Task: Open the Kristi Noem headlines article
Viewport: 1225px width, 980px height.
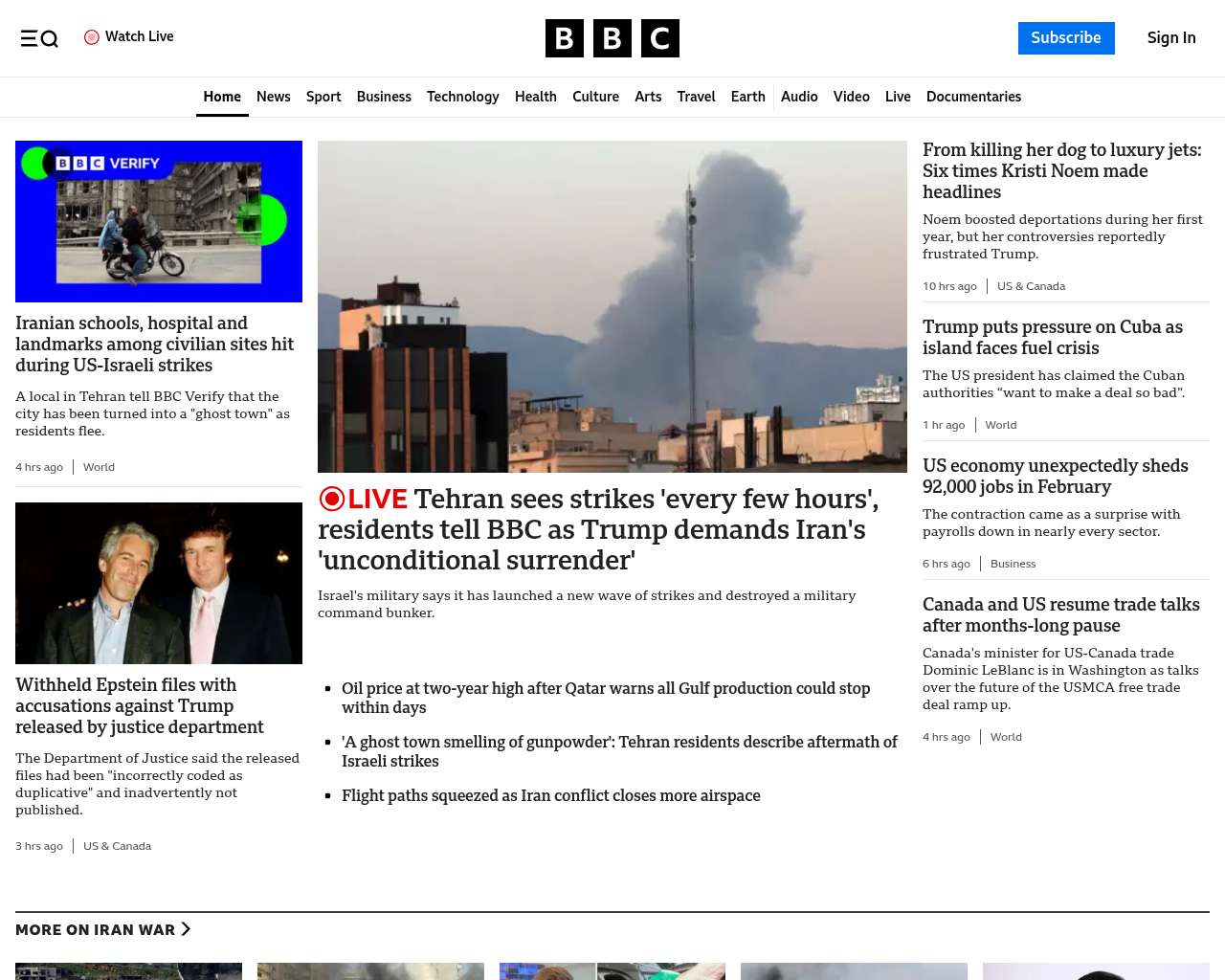Action: [1061, 170]
